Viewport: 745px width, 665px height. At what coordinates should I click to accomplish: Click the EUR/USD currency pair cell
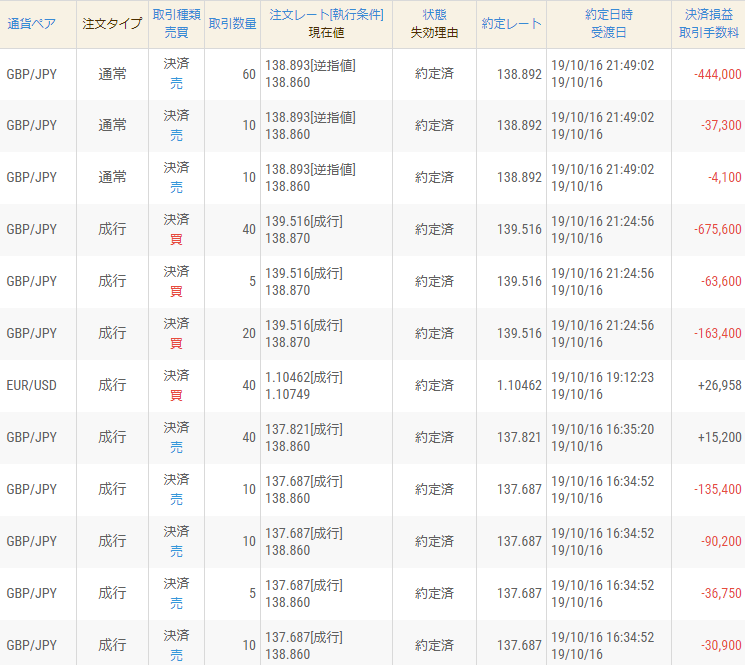31,385
